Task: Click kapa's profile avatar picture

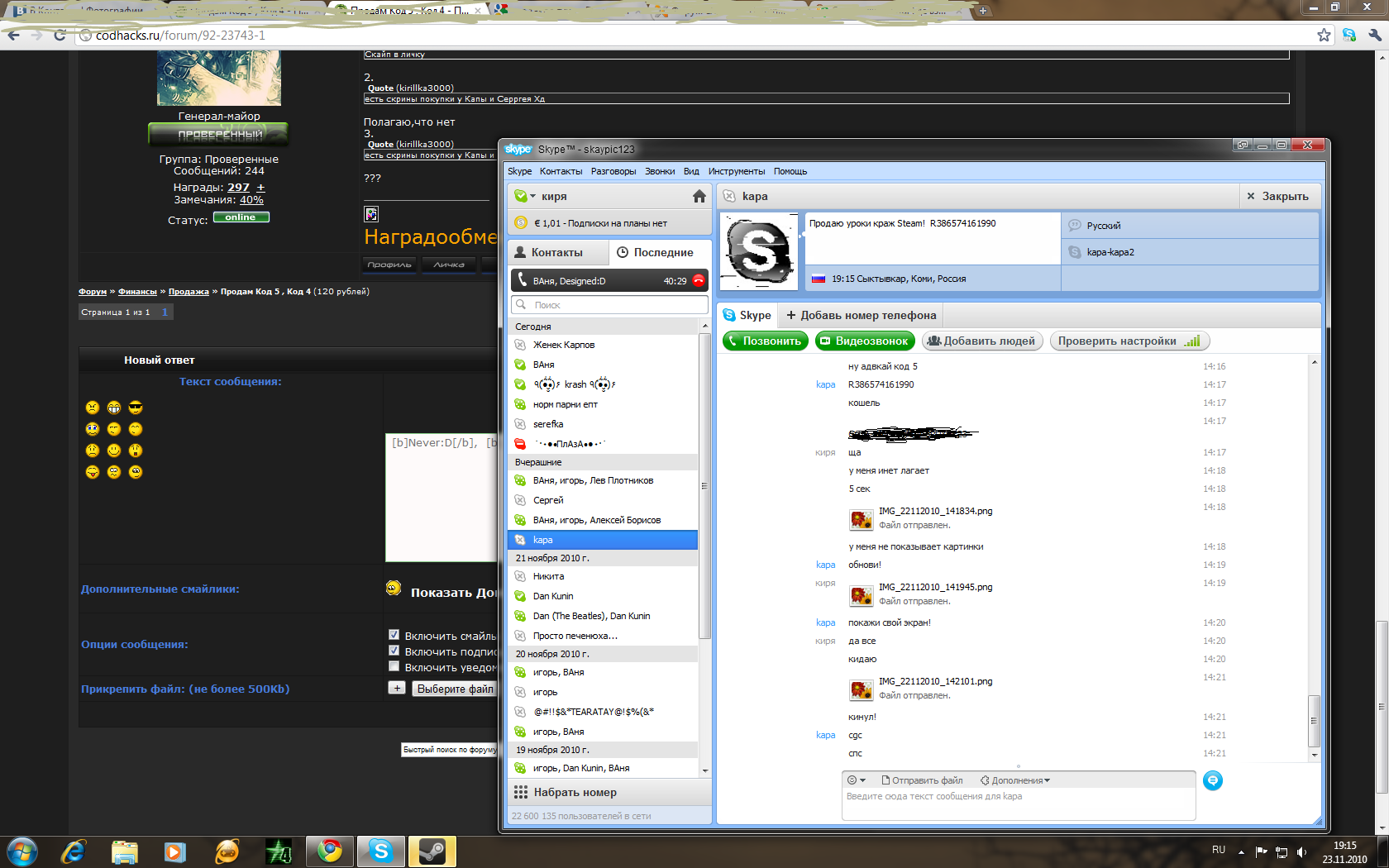Action: (759, 251)
